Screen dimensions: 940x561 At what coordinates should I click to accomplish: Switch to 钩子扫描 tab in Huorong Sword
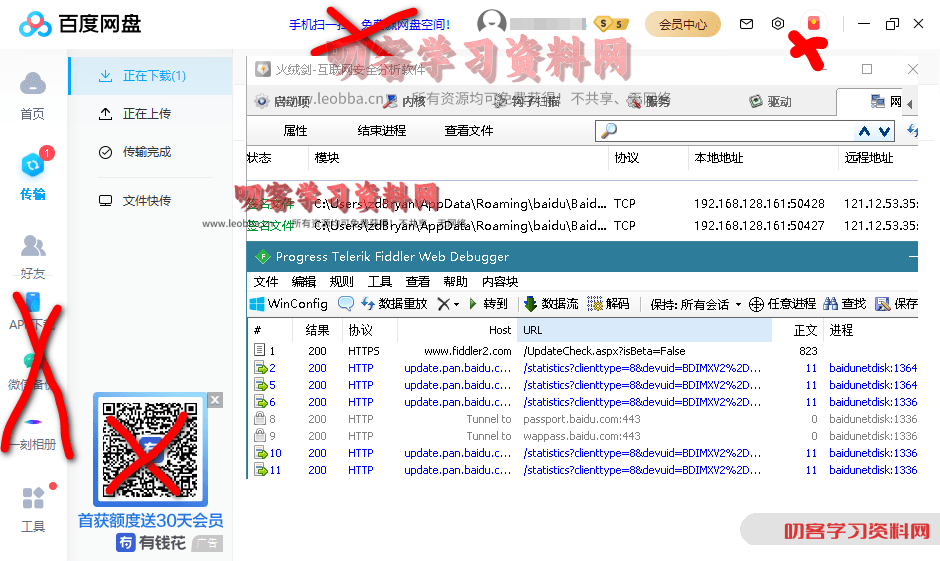[526, 101]
